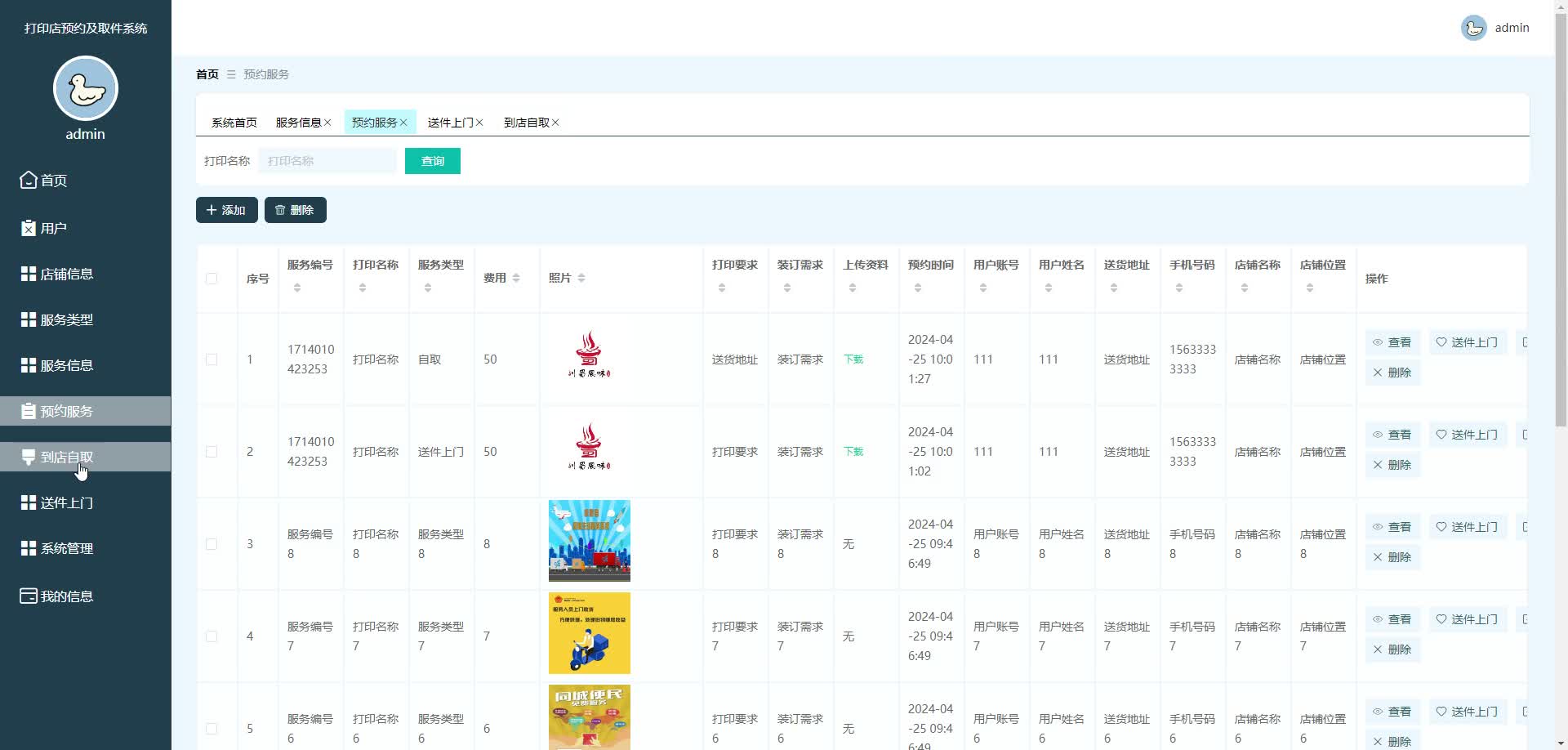This screenshot has height=750, width=1568.
Task: Check the checkbox for row 1
Action: click(x=212, y=359)
